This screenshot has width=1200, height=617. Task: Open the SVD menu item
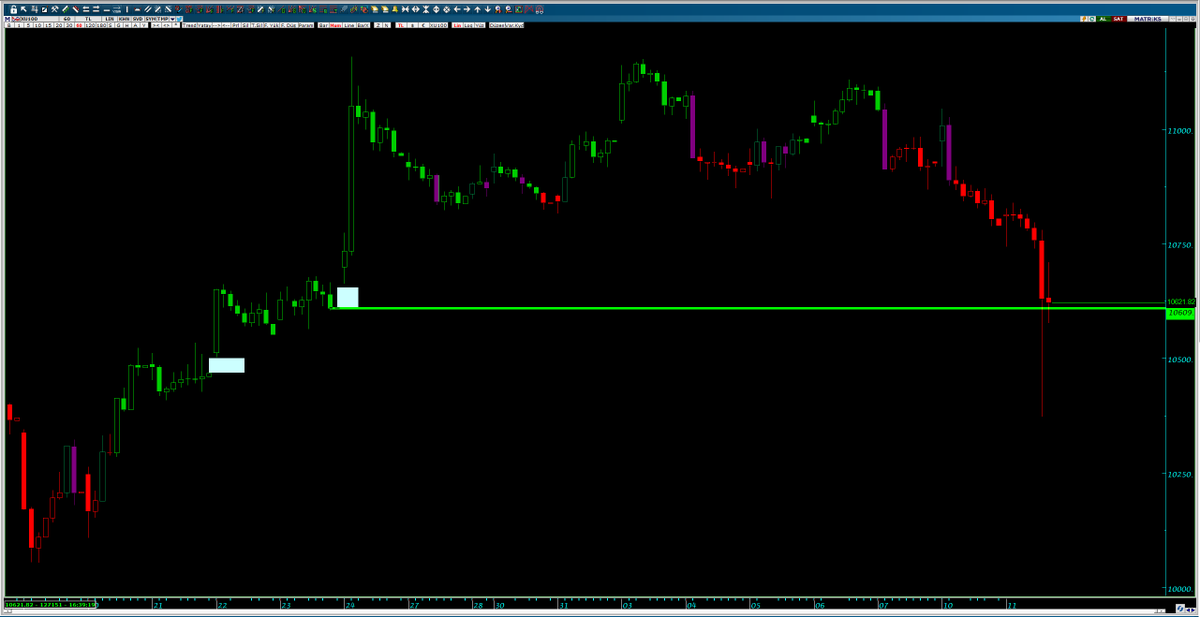(138, 19)
